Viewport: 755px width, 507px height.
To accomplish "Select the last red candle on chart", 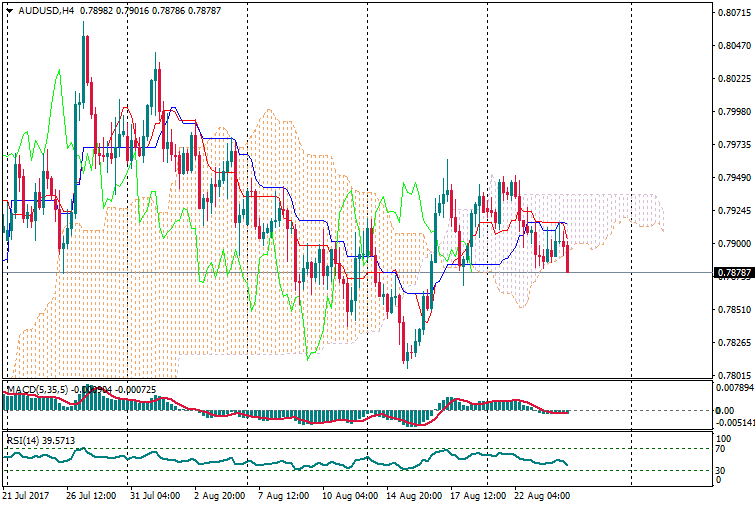I will coord(567,257).
